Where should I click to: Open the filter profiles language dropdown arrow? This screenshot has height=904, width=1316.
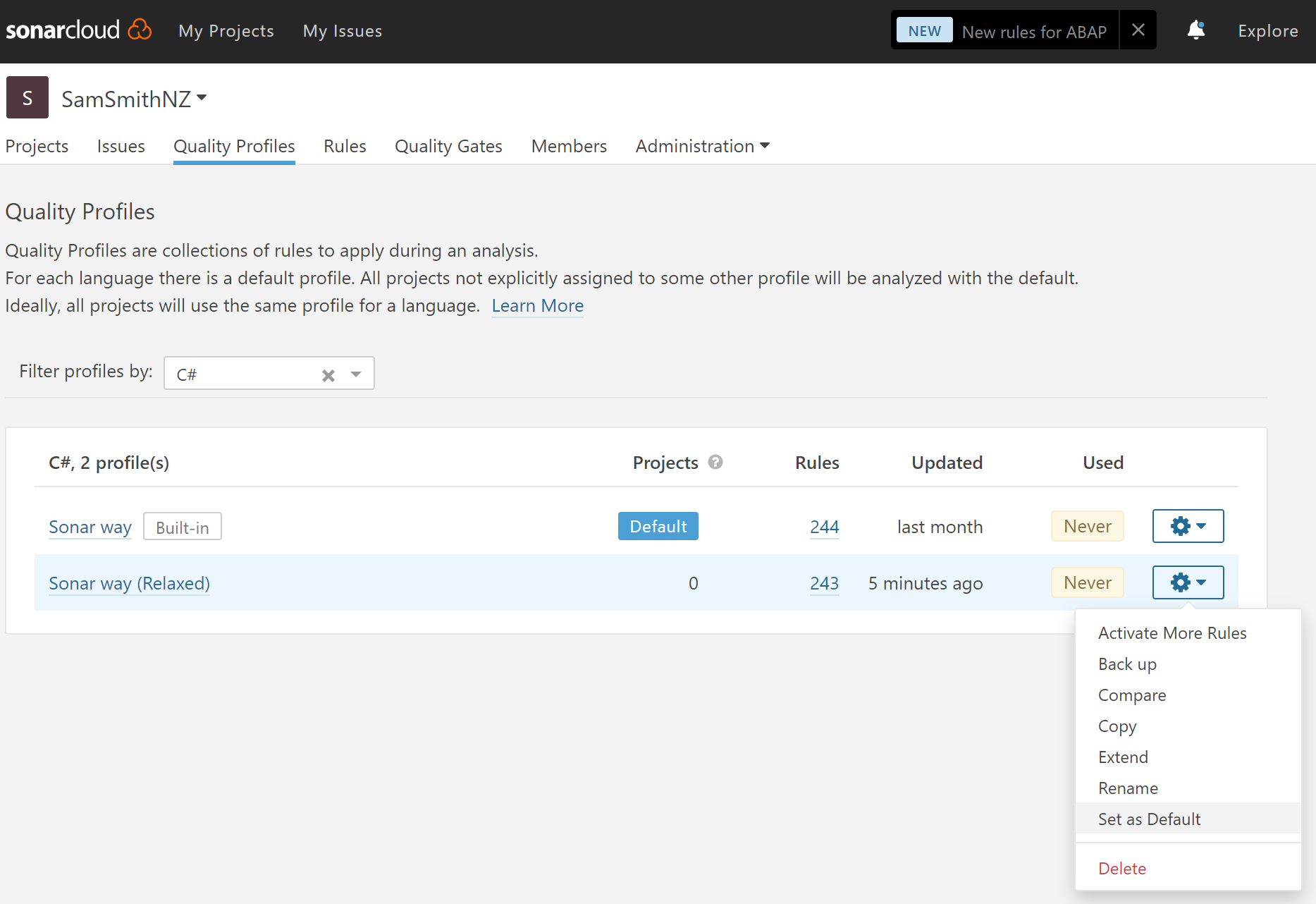click(356, 374)
